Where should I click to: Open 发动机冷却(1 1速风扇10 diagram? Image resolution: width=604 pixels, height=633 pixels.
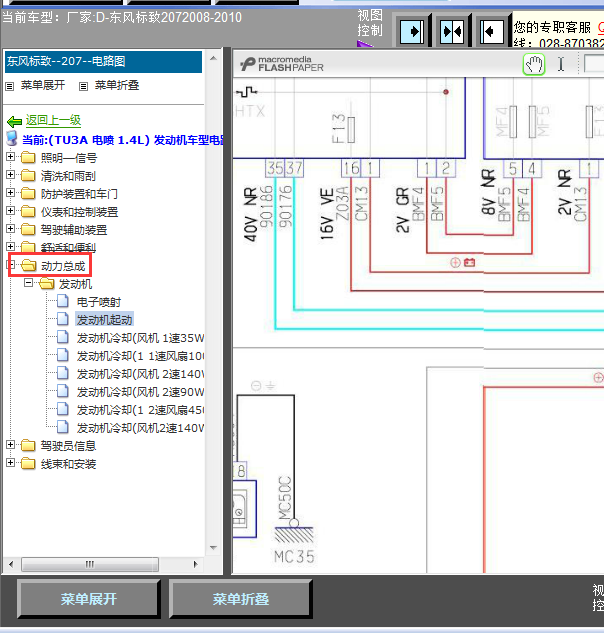coord(140,356)
